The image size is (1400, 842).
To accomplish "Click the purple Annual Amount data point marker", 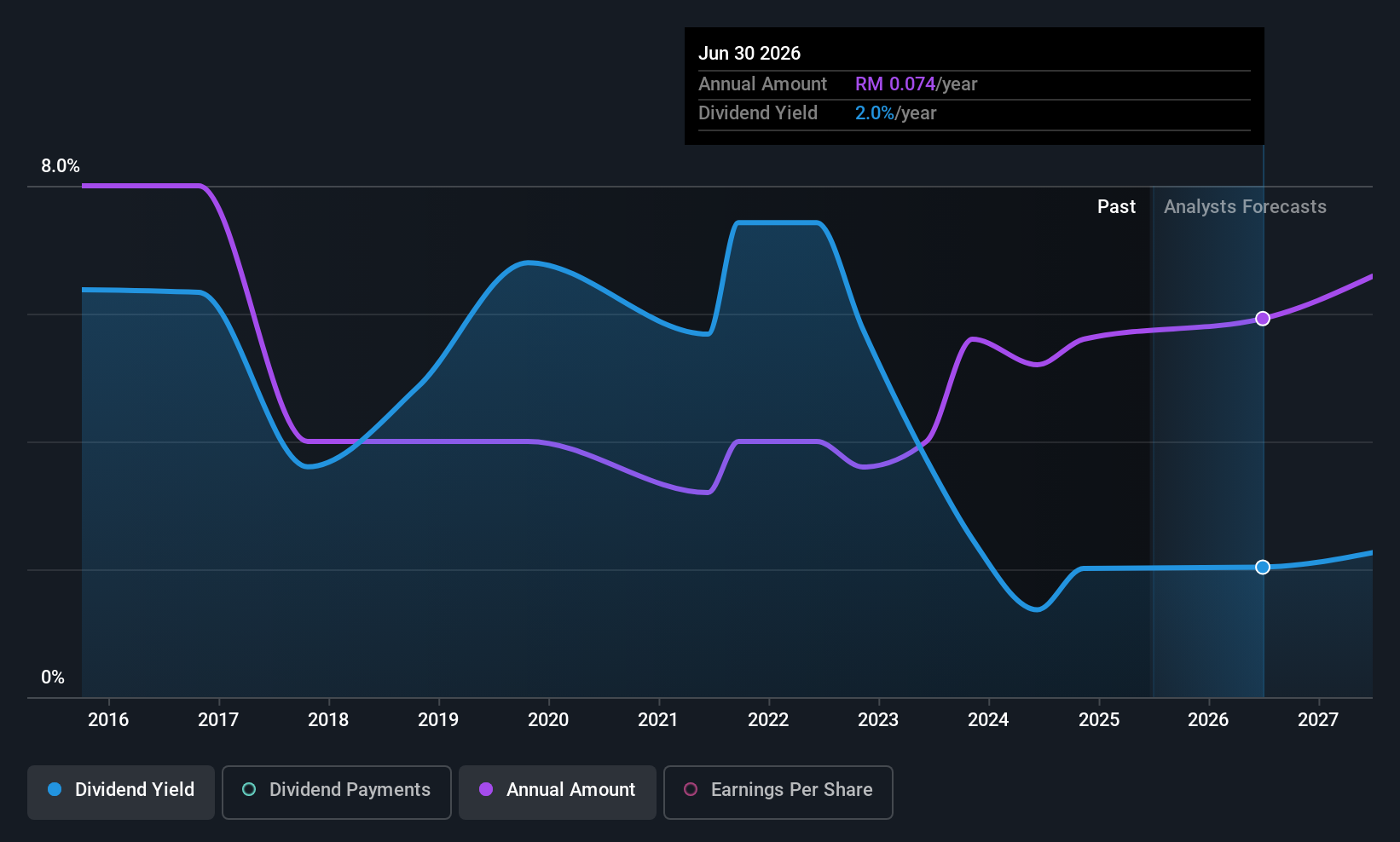I will click(x=1263, y=319).
